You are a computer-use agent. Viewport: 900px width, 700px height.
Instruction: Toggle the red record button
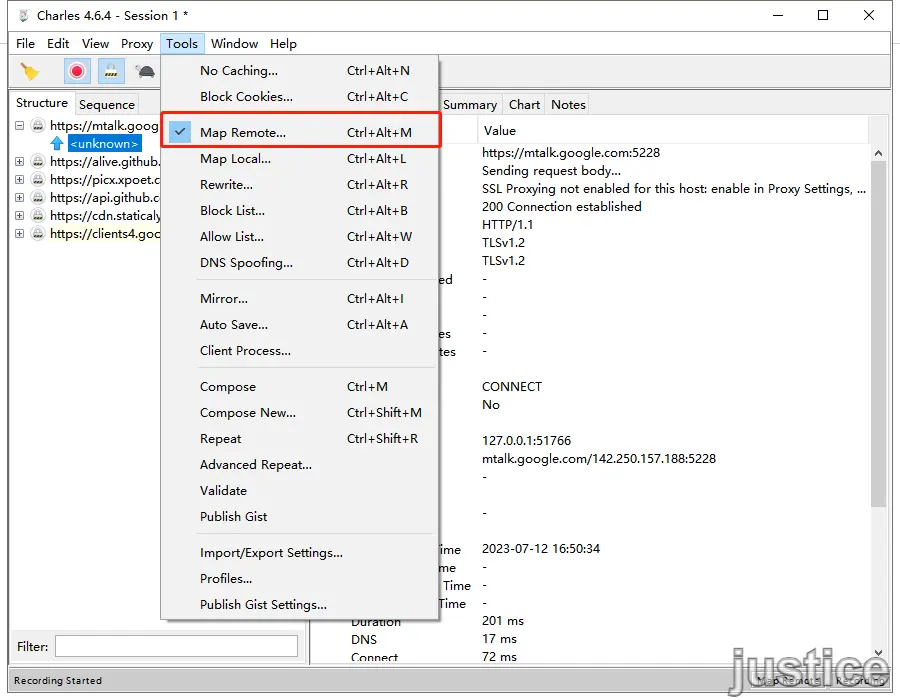click(x=76, y=72)
